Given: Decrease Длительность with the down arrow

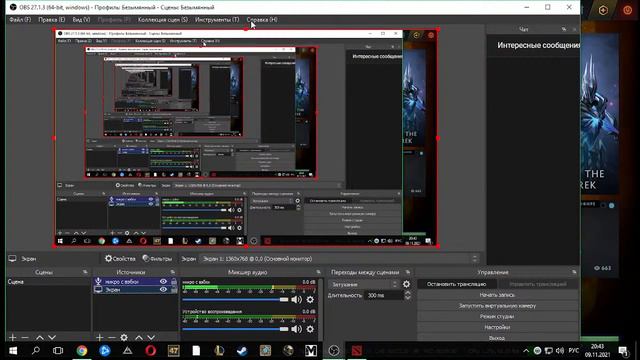Looking at the screenshot, I should (x=408, y=298).
